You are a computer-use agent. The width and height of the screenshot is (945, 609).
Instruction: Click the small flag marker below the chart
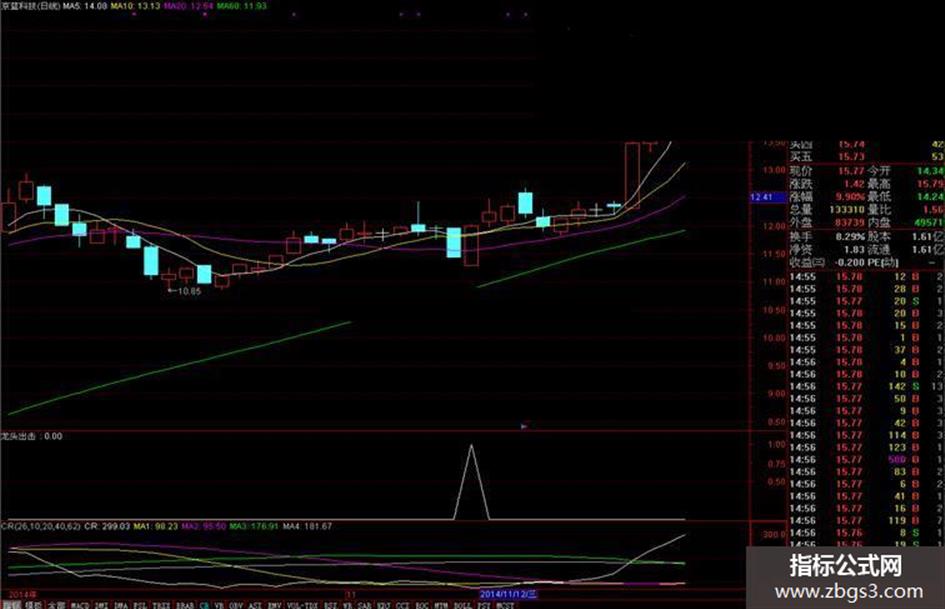tap(524, 426)
